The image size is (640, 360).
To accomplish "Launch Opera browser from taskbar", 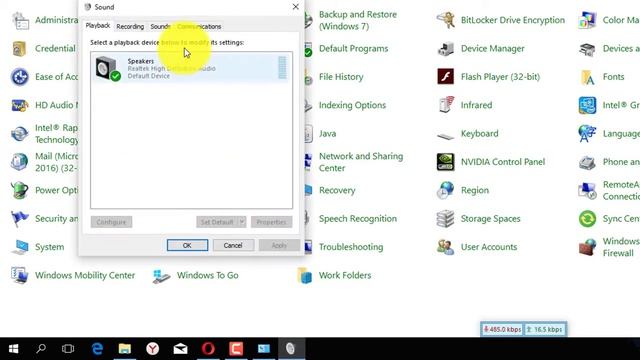I will point(208,349).
